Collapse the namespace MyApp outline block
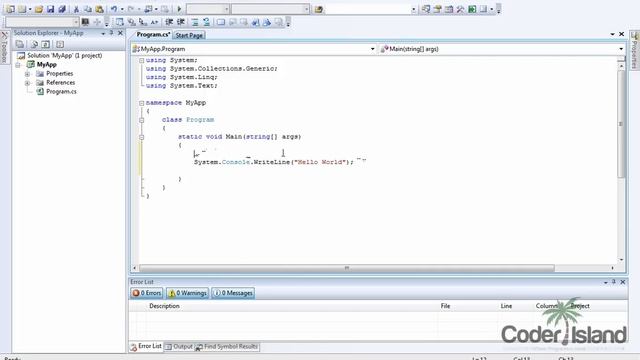 coord(141,103)
